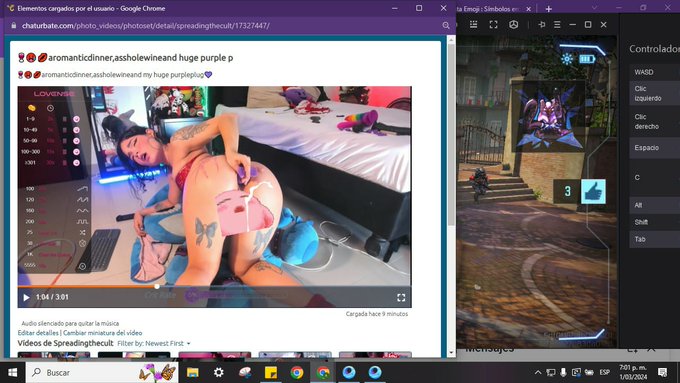Open a new tab in background browser
The height and width of the screenshot is (383, 680).
(x=549, y=9)
